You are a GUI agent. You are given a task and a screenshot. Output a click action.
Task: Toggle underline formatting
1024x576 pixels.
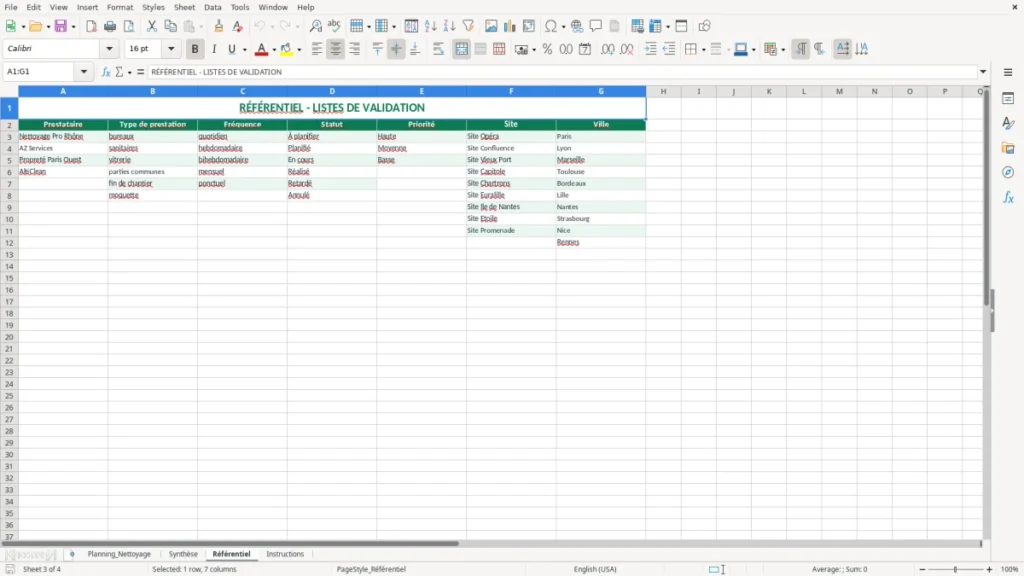(232, 49)
